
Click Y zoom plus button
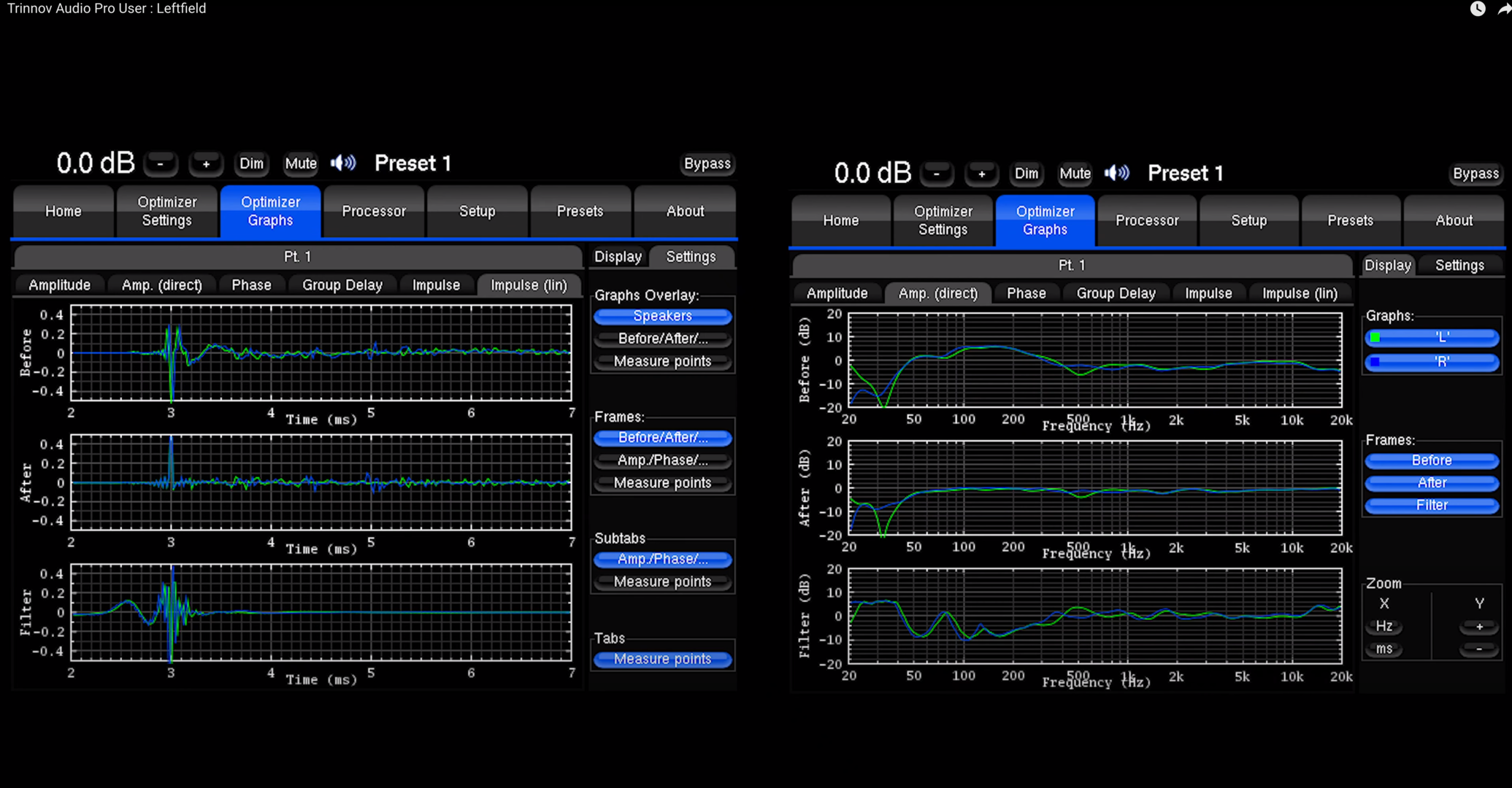pyautogui.click(x=1479, y=627)
